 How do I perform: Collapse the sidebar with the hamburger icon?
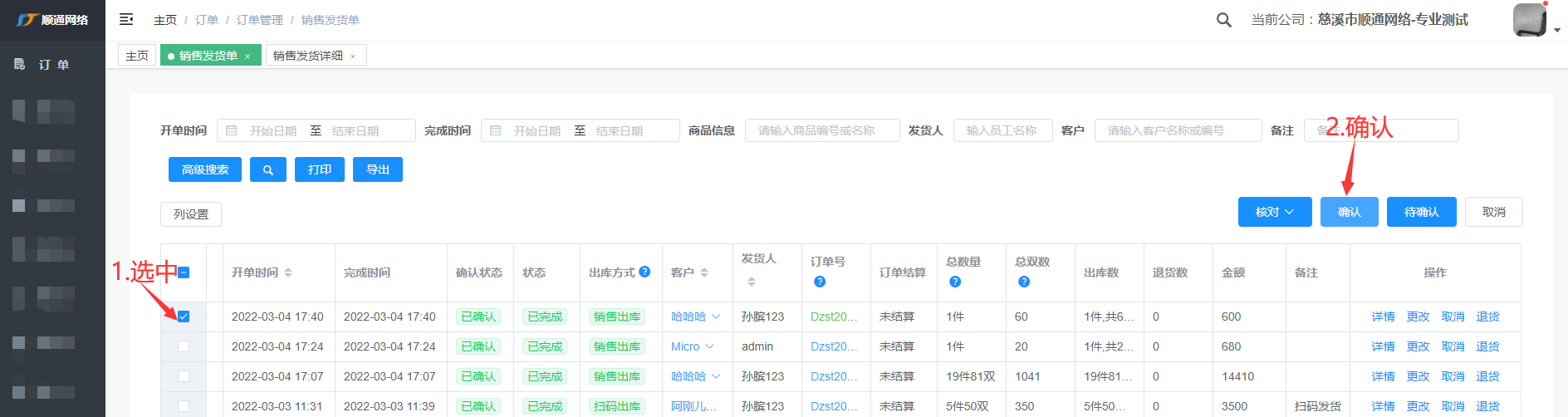pyautogui.click(x=126, y=19)
